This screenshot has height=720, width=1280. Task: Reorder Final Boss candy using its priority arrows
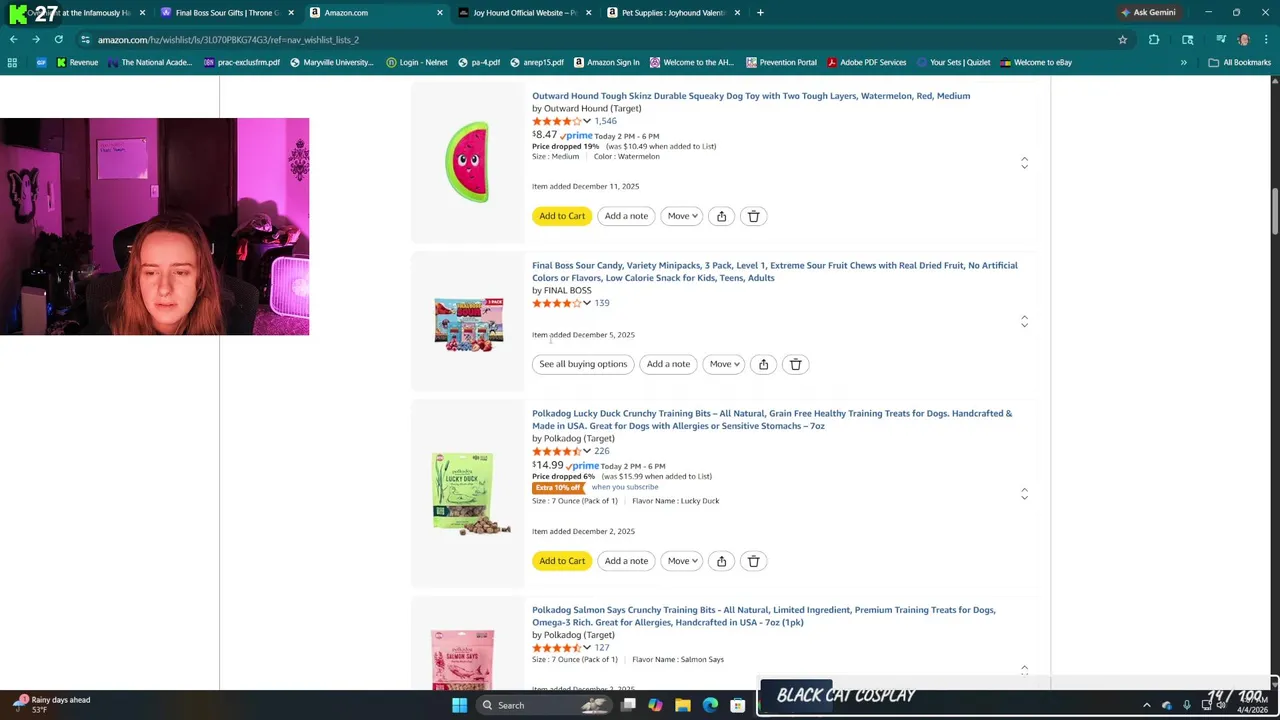coord(1024,321)
